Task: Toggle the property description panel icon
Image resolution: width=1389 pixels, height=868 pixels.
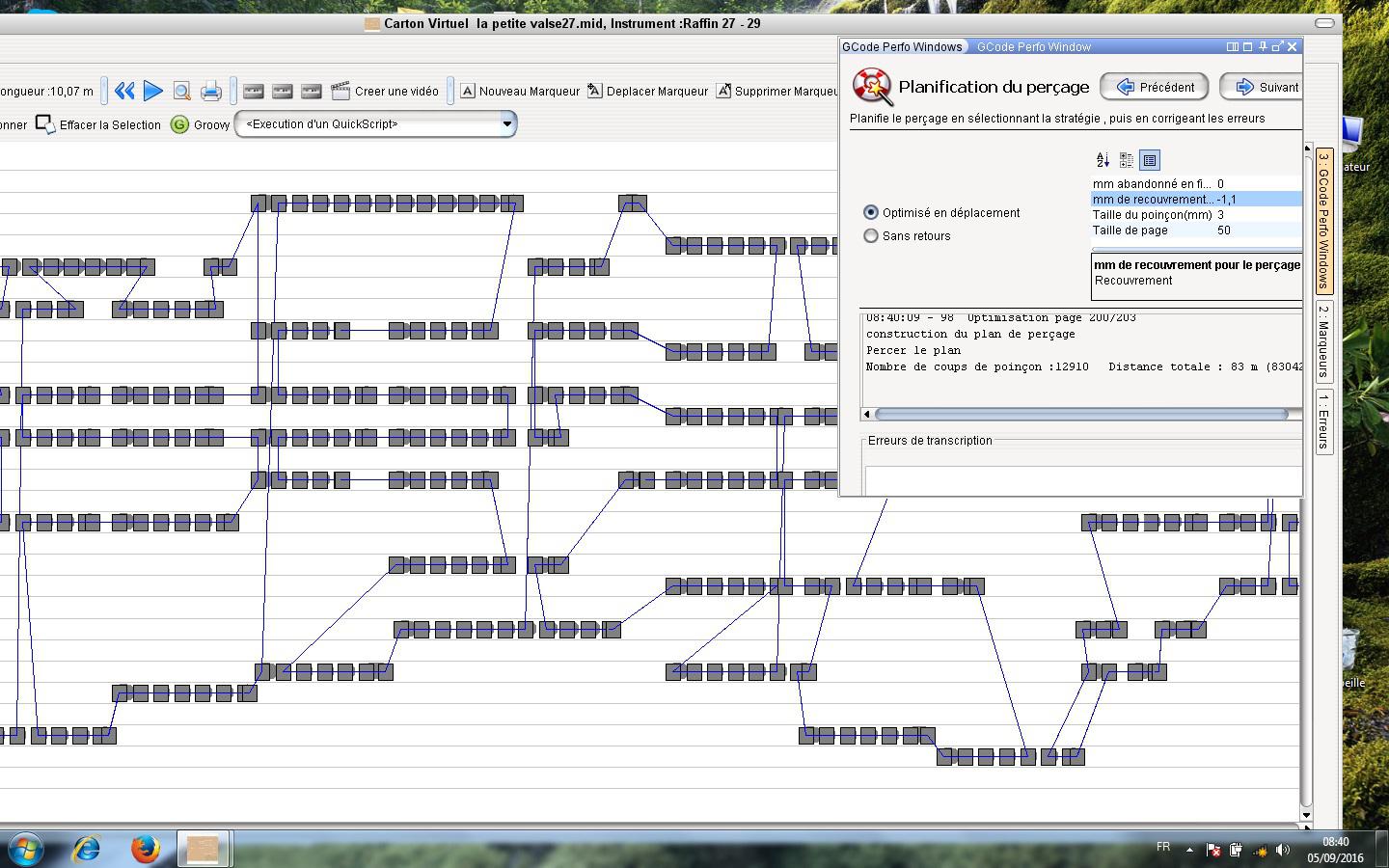Action: click(x=1149, y=160)
